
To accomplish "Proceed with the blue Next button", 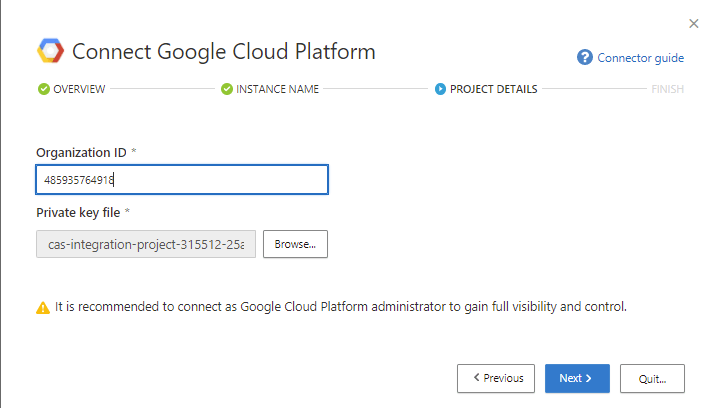I will [577, 378].
